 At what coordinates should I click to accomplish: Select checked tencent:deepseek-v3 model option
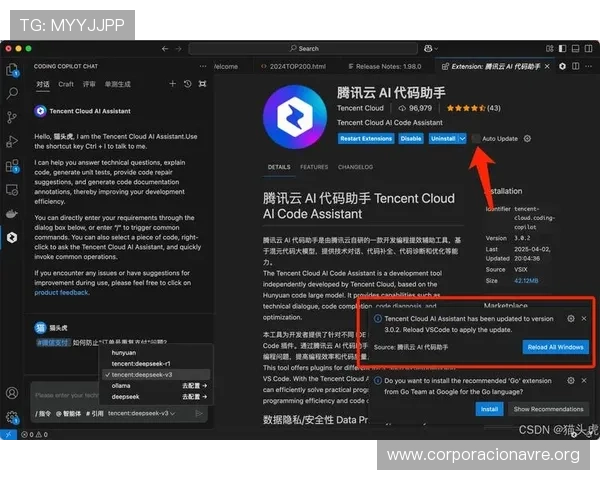tap(155, 375)
